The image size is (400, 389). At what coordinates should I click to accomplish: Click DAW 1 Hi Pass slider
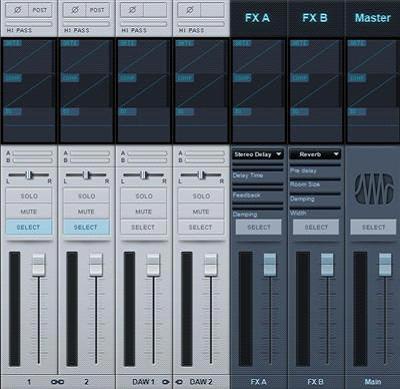[x=143, y=24]
